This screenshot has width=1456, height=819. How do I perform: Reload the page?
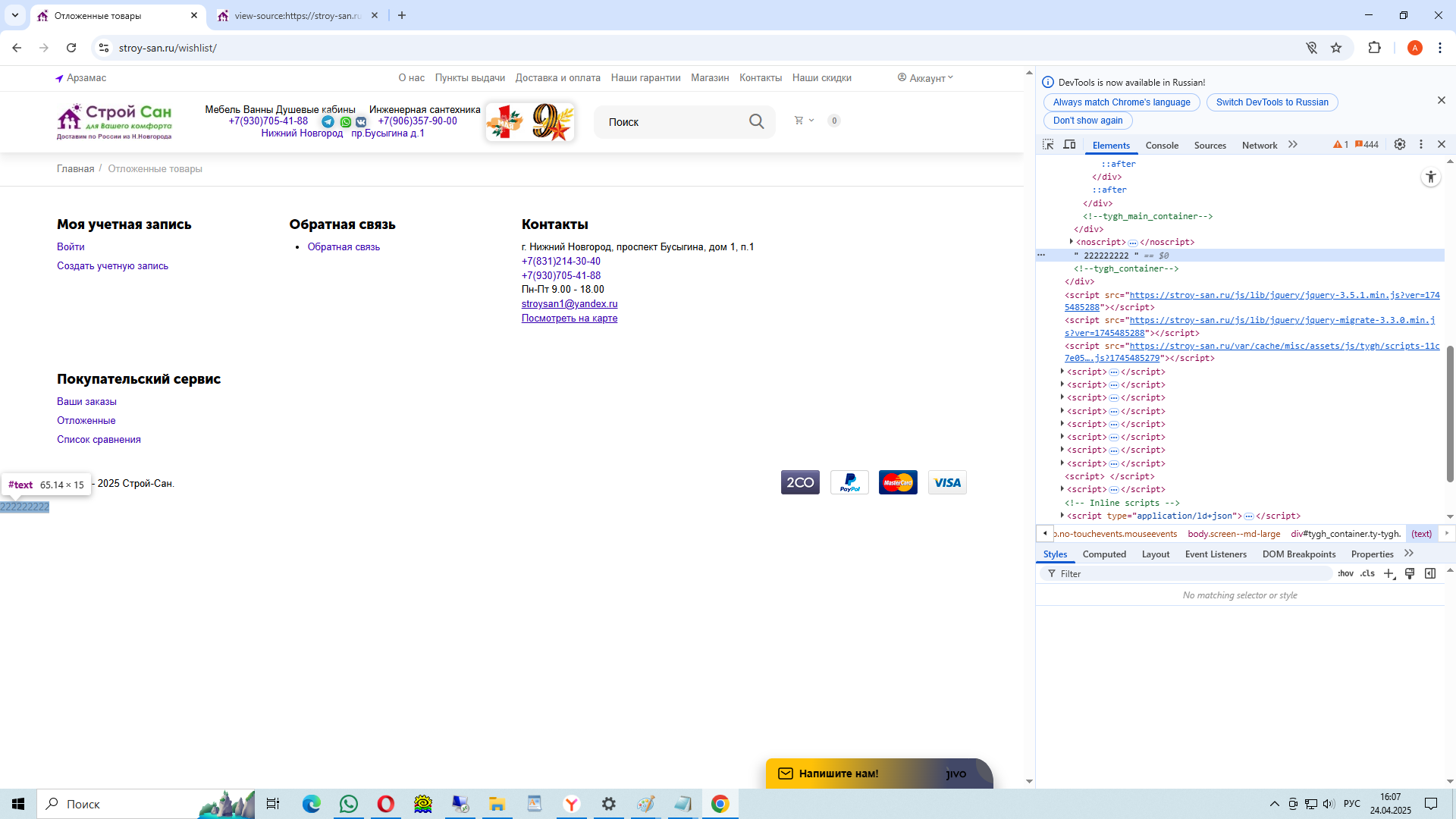point(71,48)
